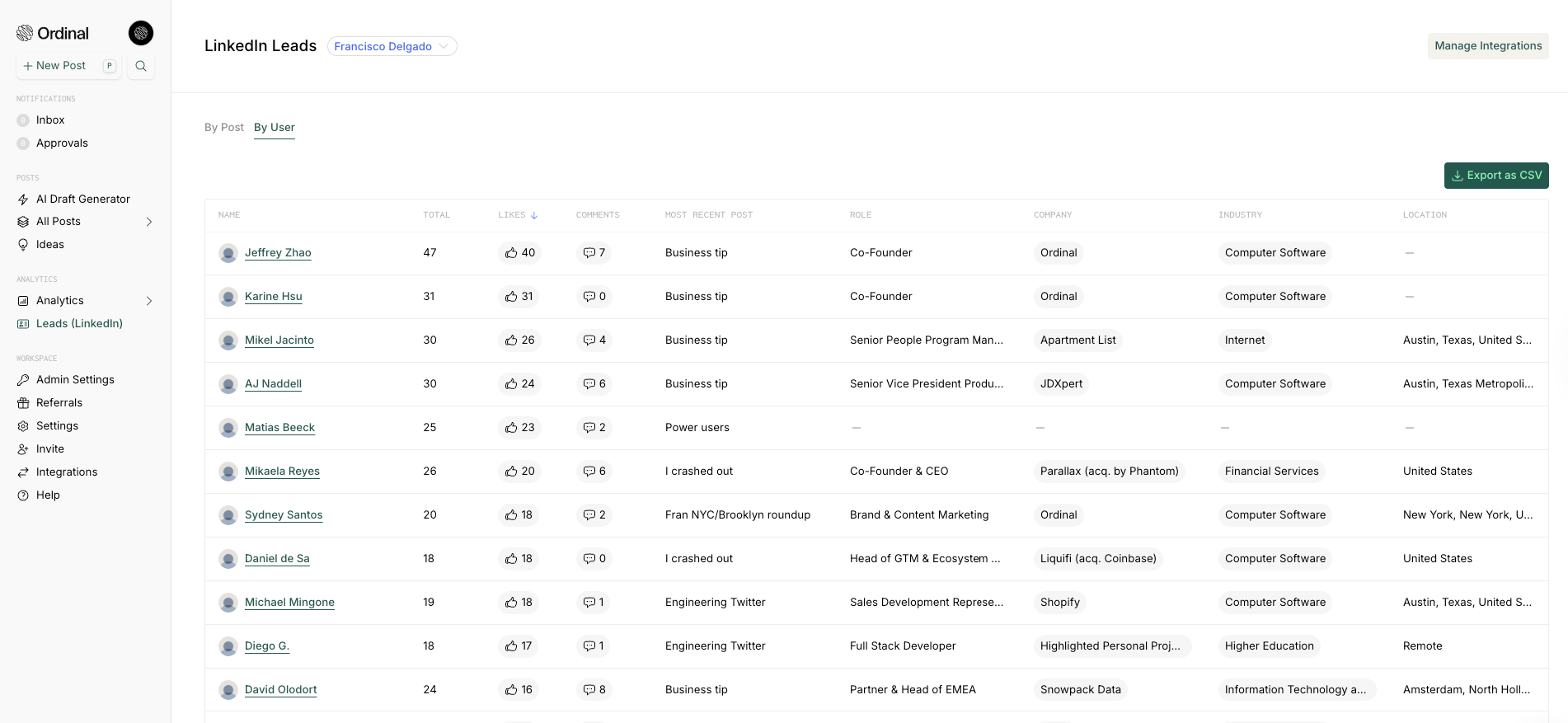
Task: Click the comment badge for Jeffrey Zhao
Action: [x=594, y=253]
